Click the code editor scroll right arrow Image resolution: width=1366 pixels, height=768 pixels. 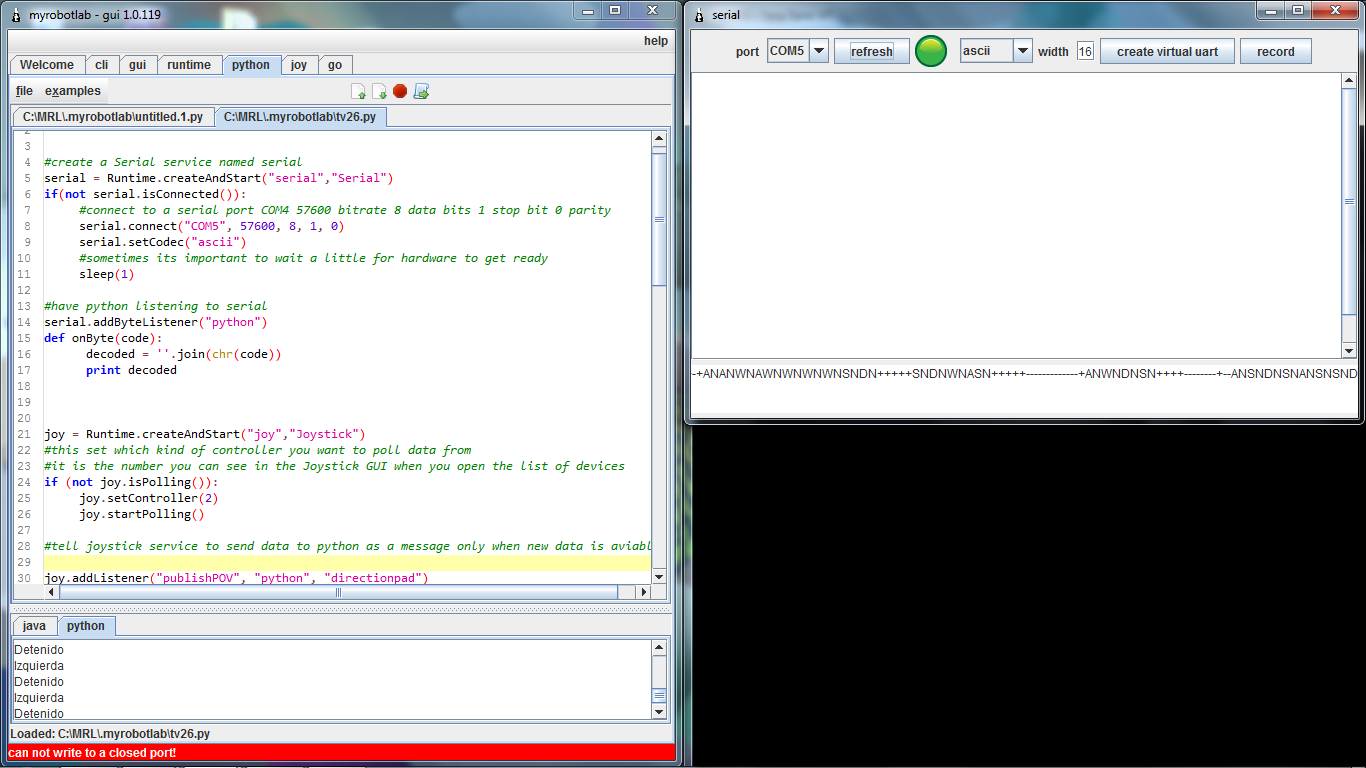click(643, 593)
